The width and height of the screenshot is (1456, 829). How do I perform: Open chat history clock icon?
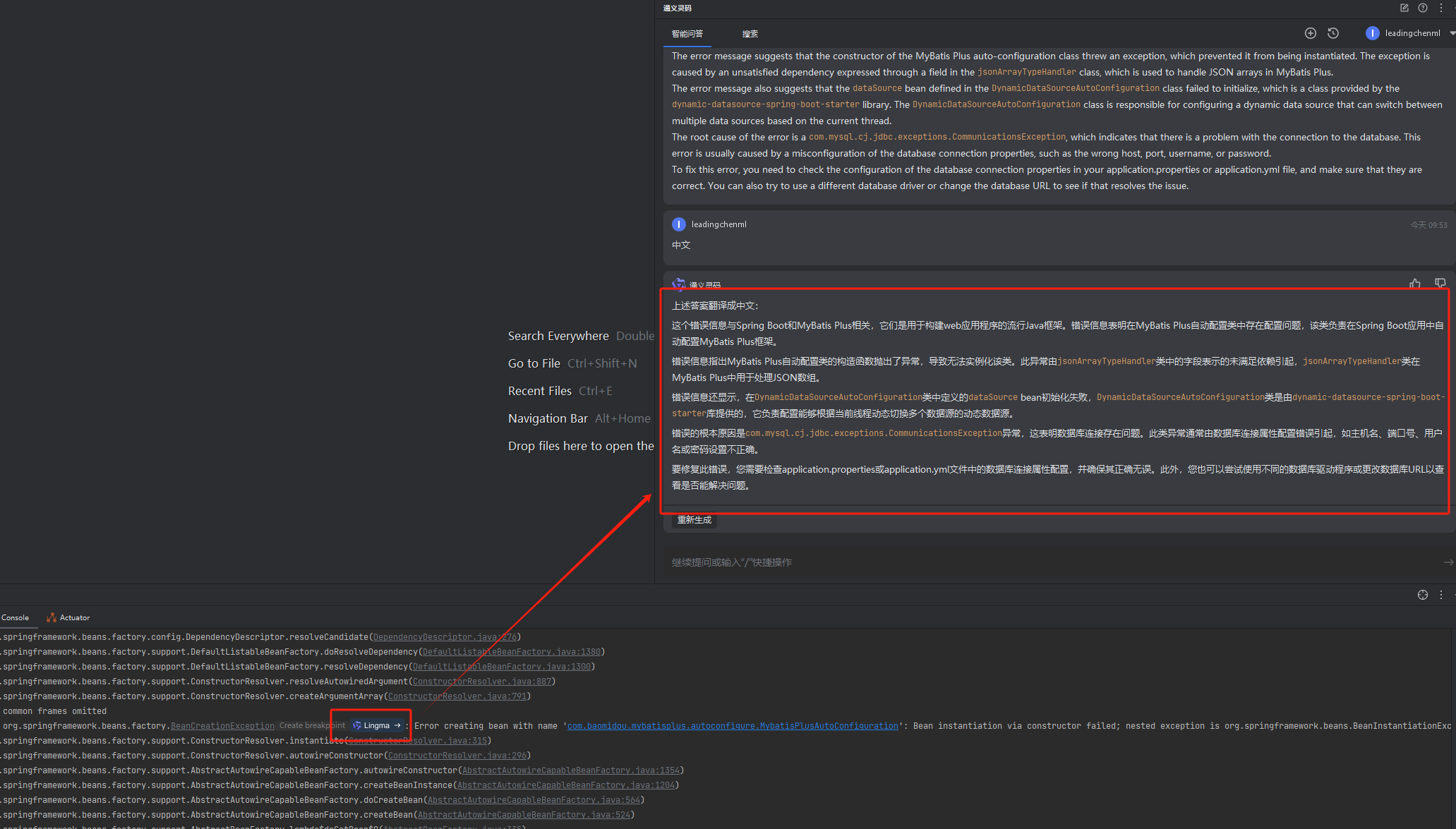coord(1332,33)
